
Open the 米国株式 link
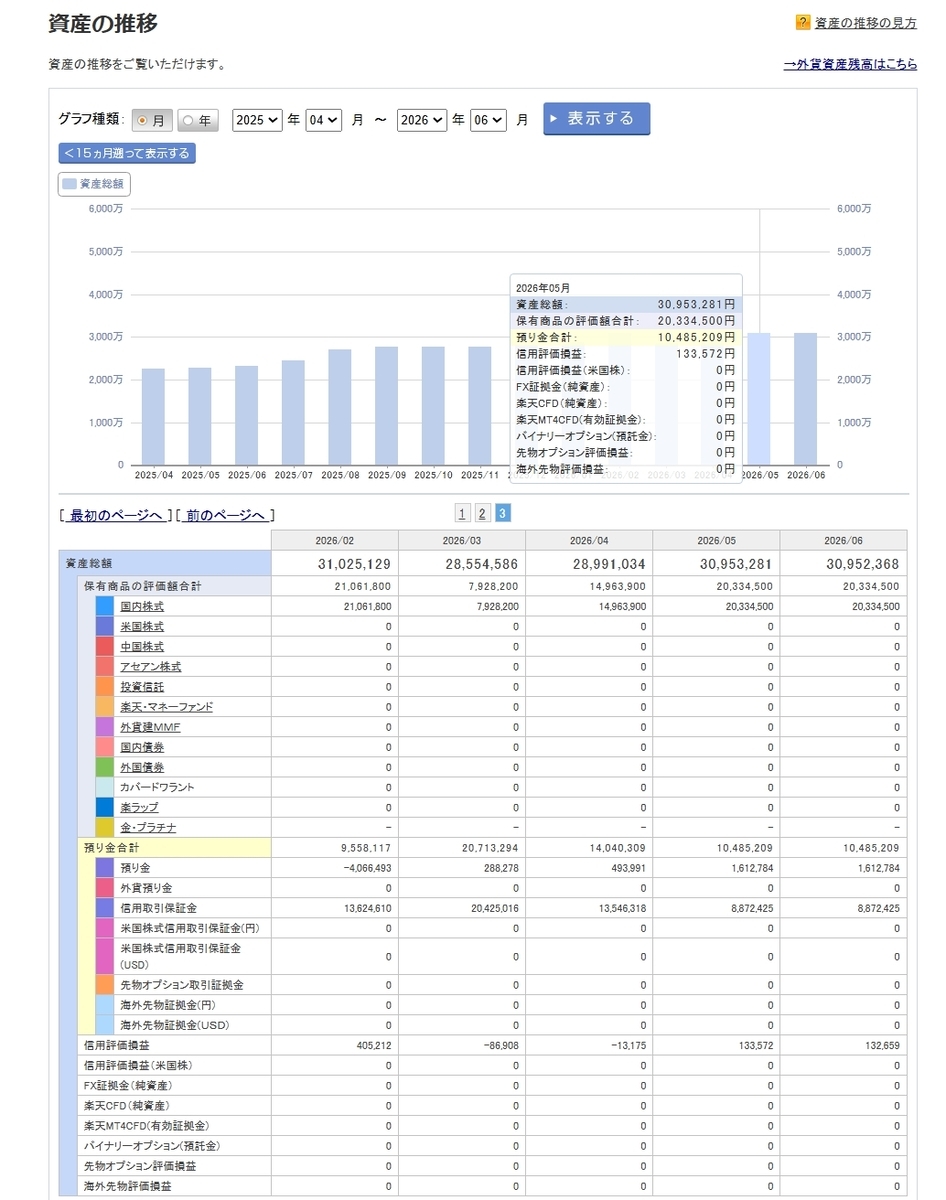tap(142, 626)
